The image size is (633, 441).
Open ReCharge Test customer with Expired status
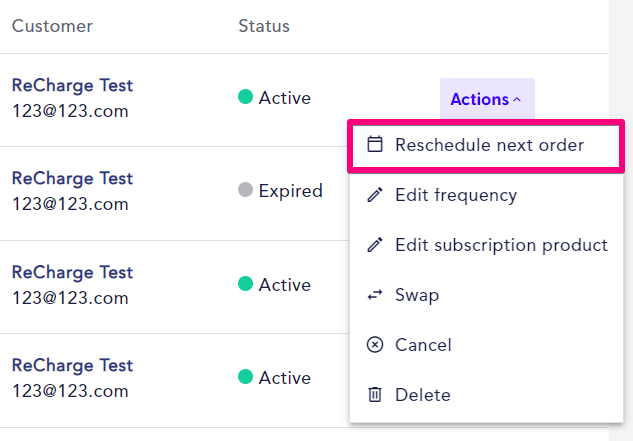pyautogui.click(x=72, y=178)
